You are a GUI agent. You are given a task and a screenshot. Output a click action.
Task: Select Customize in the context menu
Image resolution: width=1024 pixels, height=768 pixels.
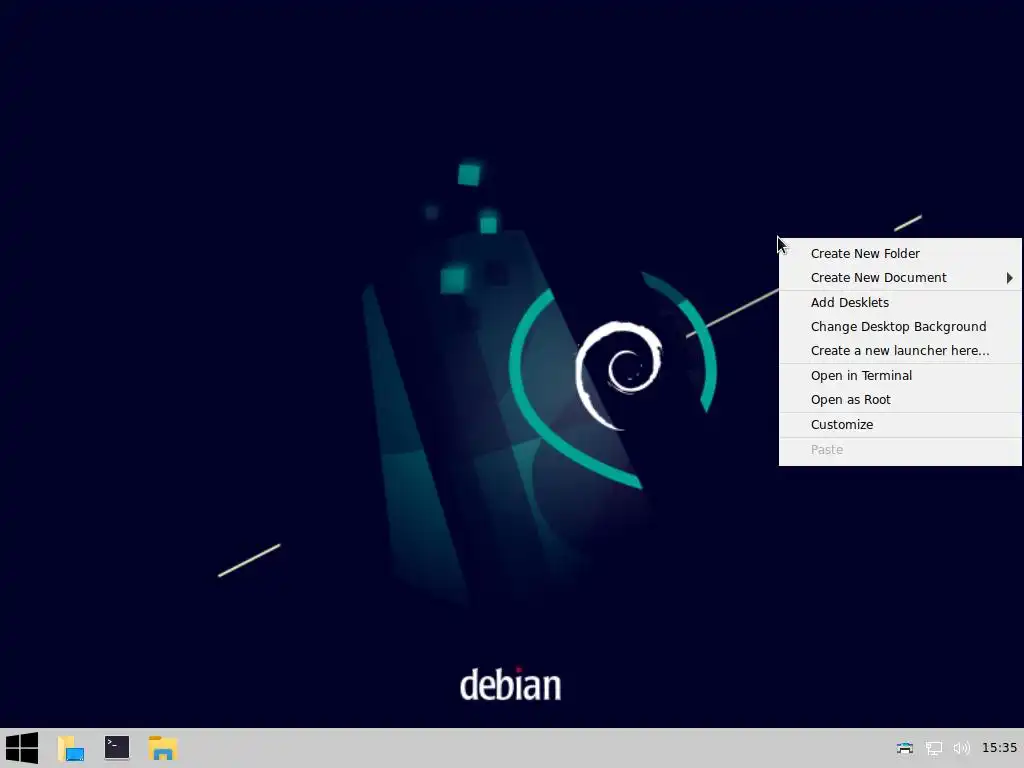point(900,424)
